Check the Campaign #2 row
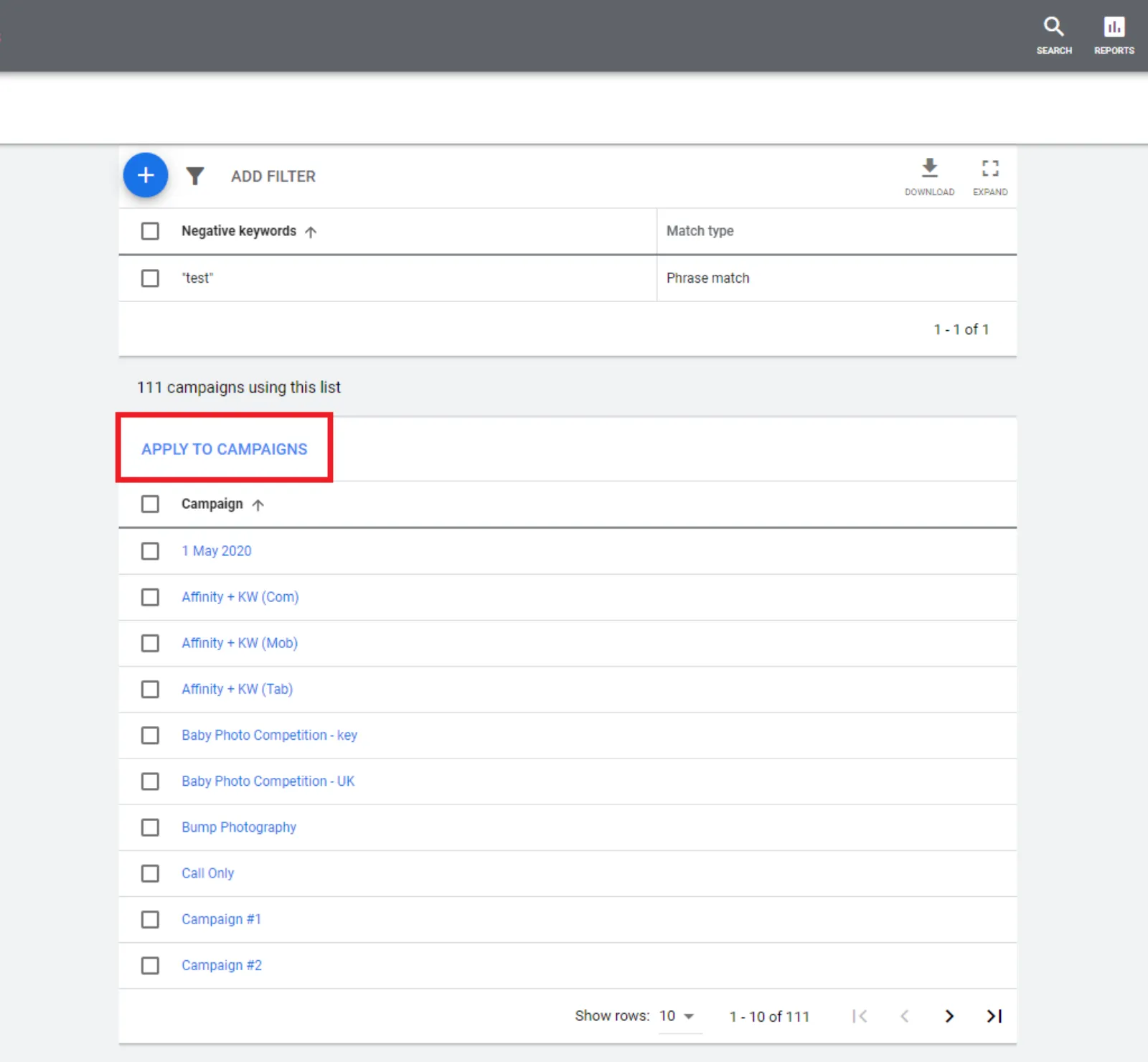This screenshot has height=1062, width=1148. coord(150,965)
